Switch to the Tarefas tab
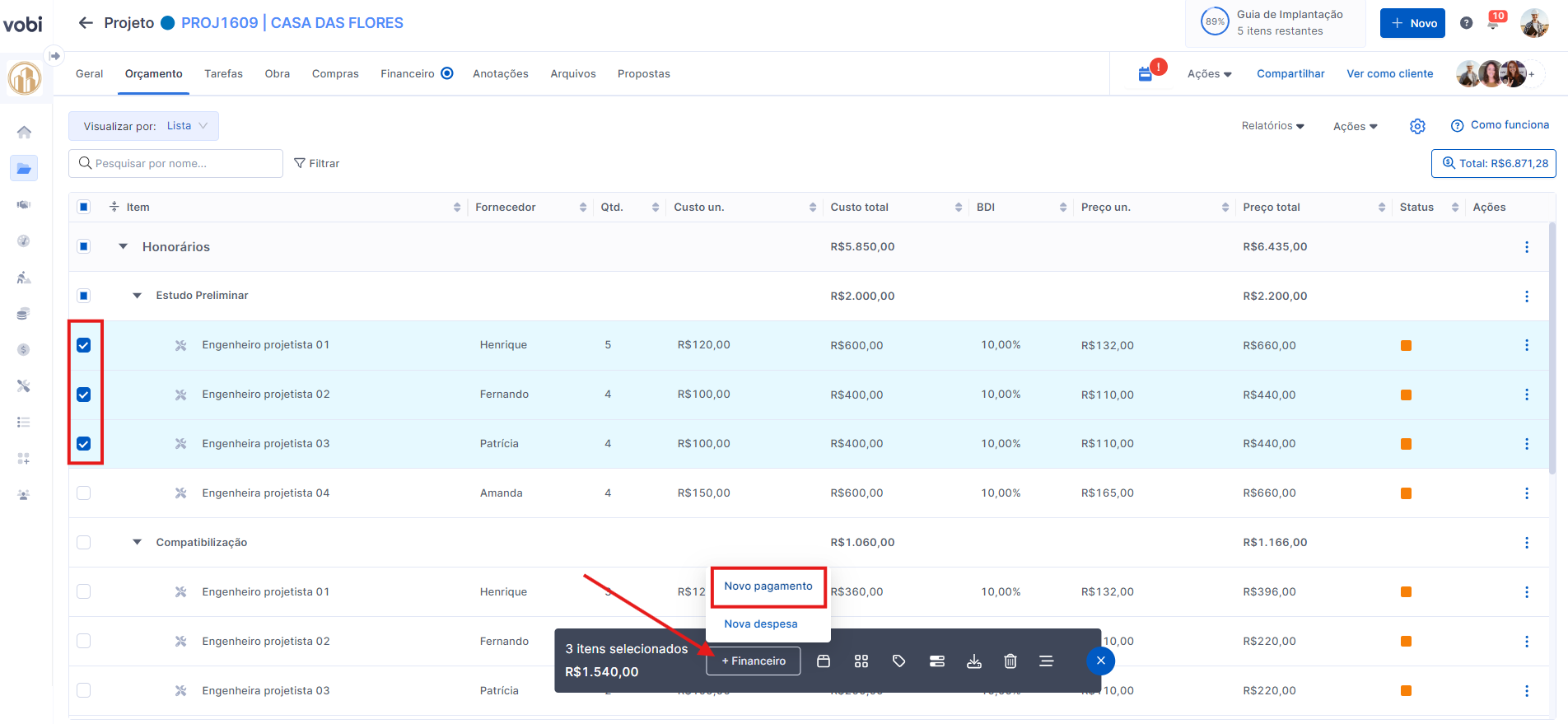This screenshot has height=724, width=1568. (x=223, y=74)
